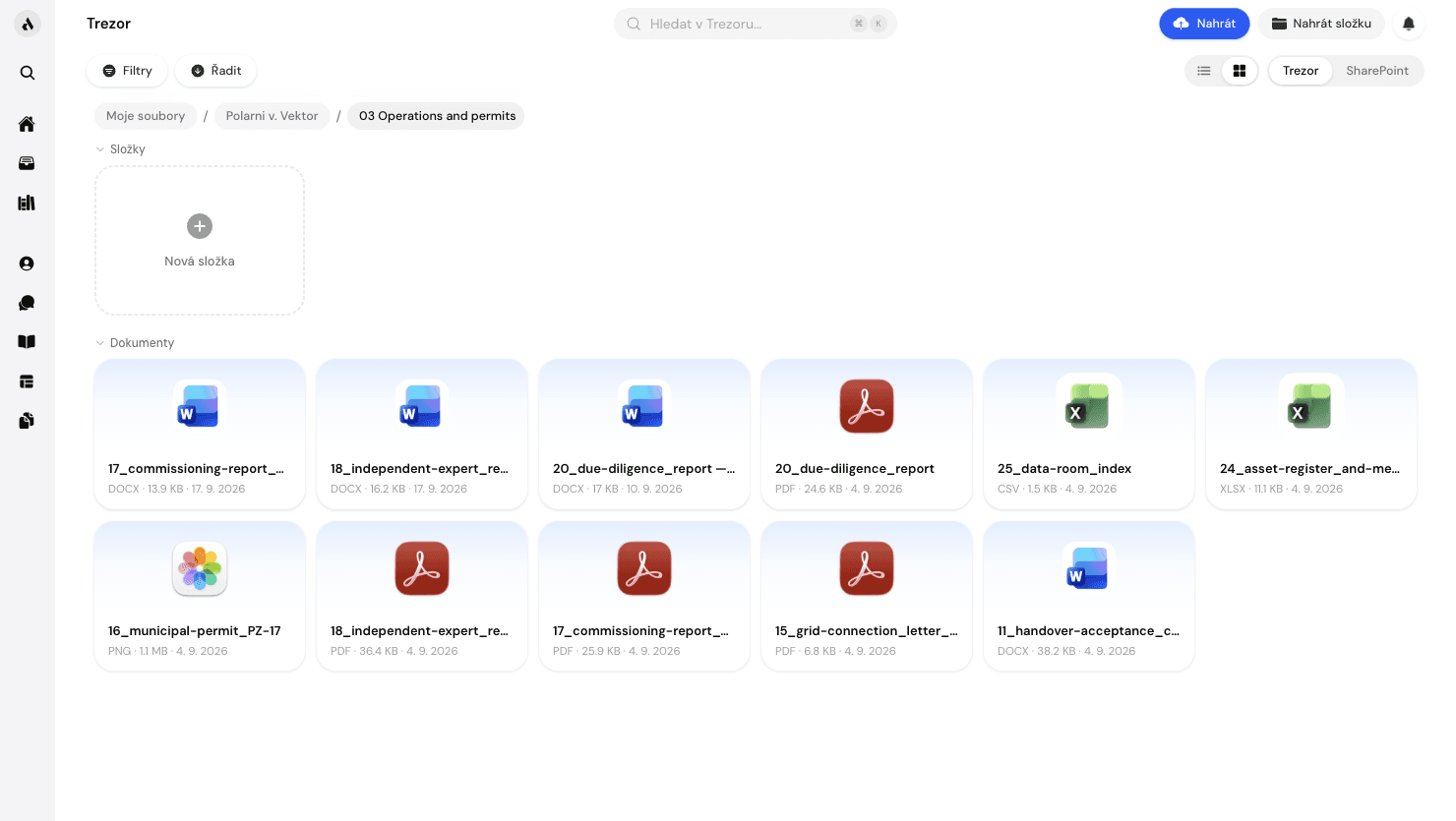The height and width of the screenshot is (821, 1456).
Task: Open the chat bubble sidebar icon
Action: [28, 303]
